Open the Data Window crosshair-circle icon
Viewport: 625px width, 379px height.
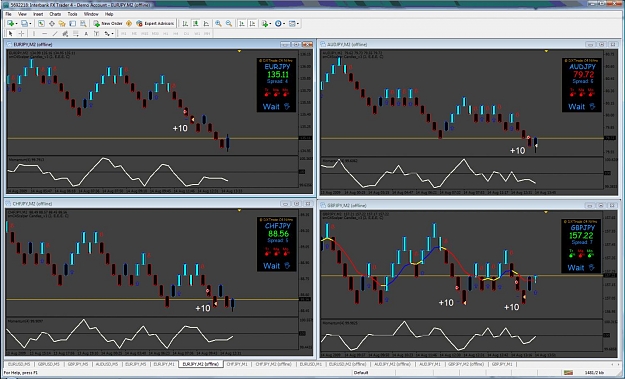pos(52,24)
